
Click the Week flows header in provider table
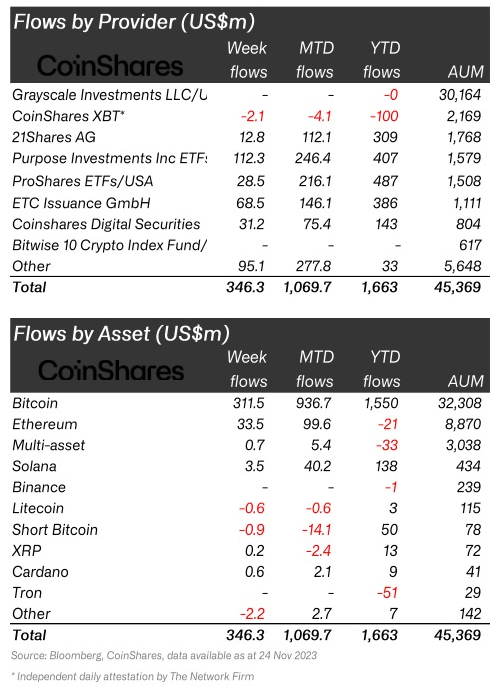click(x=248, y=60)
